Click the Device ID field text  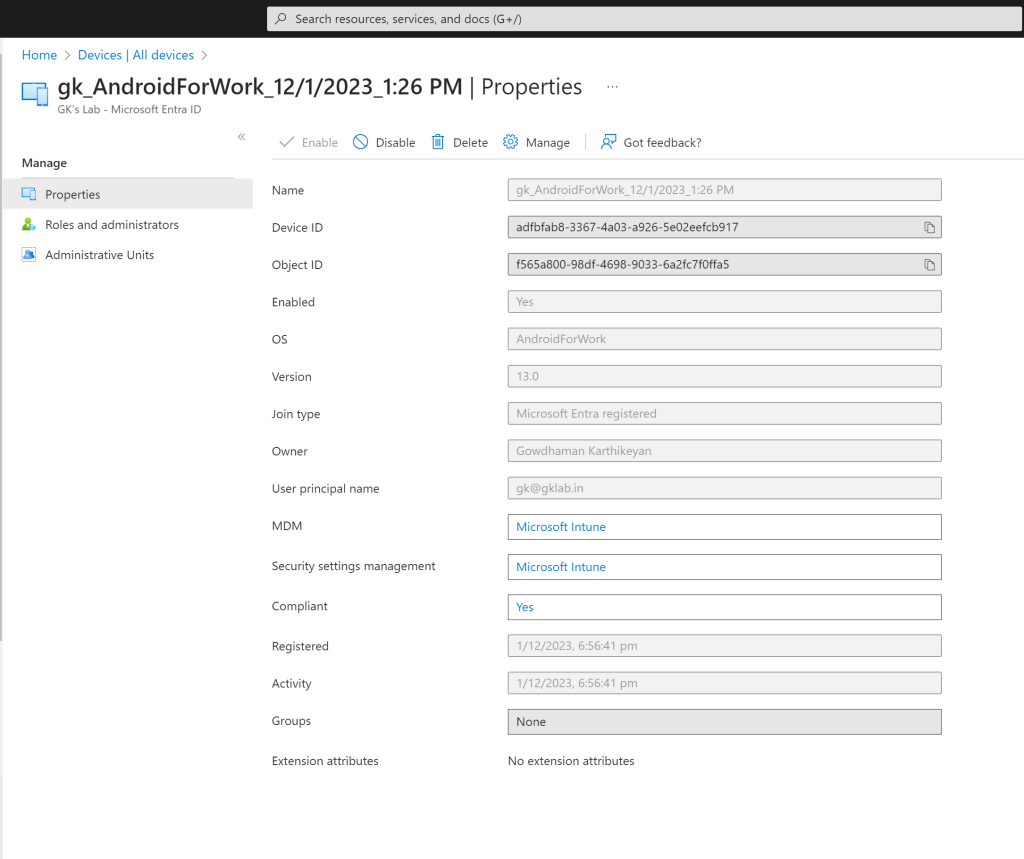(627, 227)
